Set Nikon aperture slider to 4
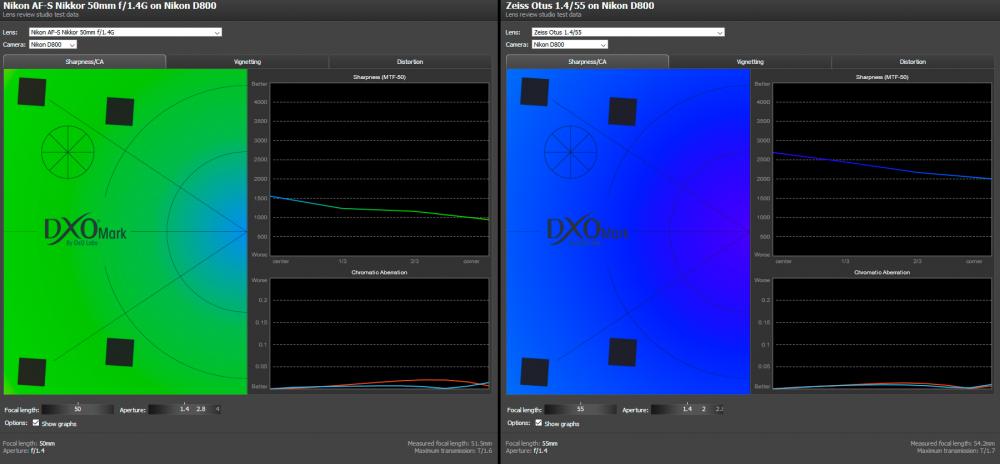Screen dimensions: 1000x464 click(x=217, y=409)
